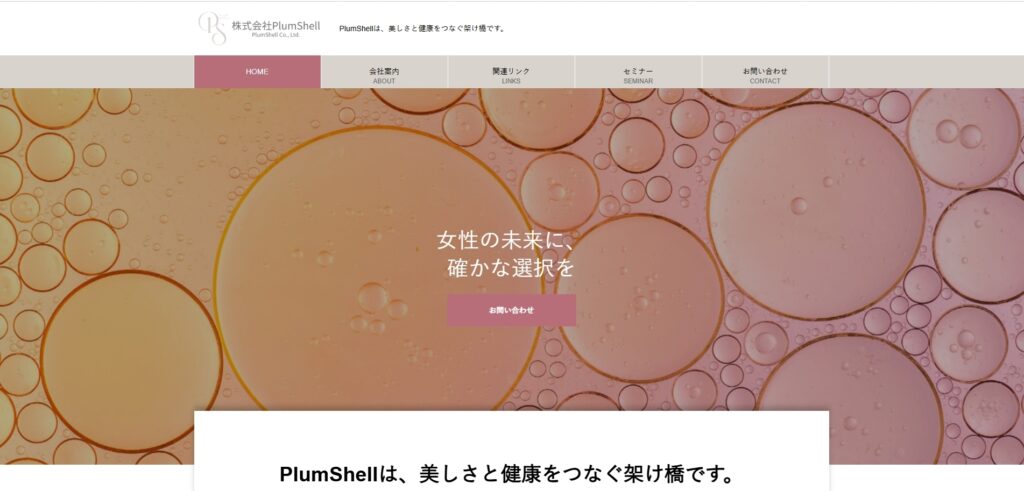1024x491 pixels.
Task: Click the amber bubble at hero's bottom left
Action: pyautogui.click(x=132, y=361)
